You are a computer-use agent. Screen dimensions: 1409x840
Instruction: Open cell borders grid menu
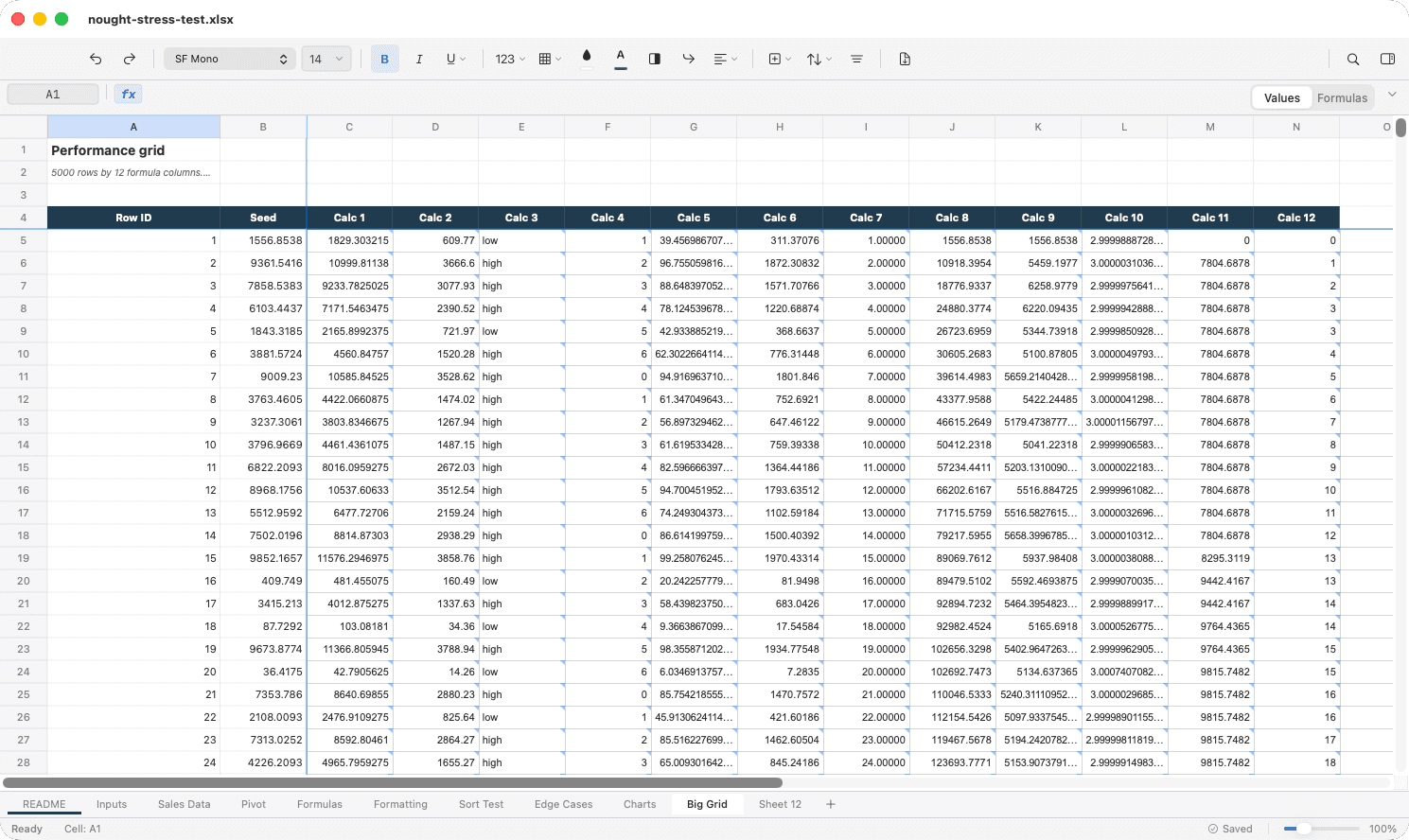pyautogui.click(x=550, y=59)
